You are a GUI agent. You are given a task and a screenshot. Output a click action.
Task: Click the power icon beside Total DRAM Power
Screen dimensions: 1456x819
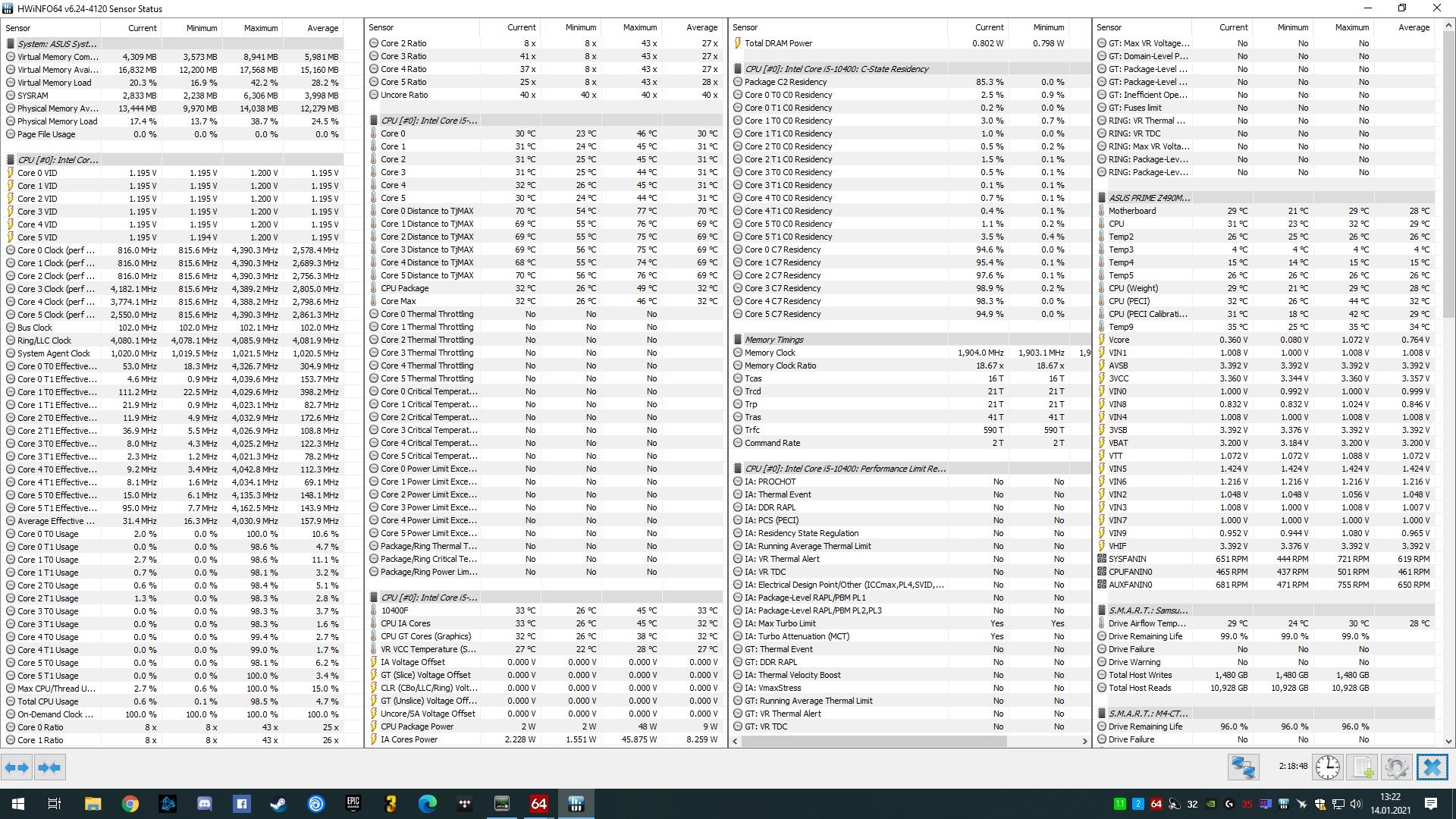point(738,43)
